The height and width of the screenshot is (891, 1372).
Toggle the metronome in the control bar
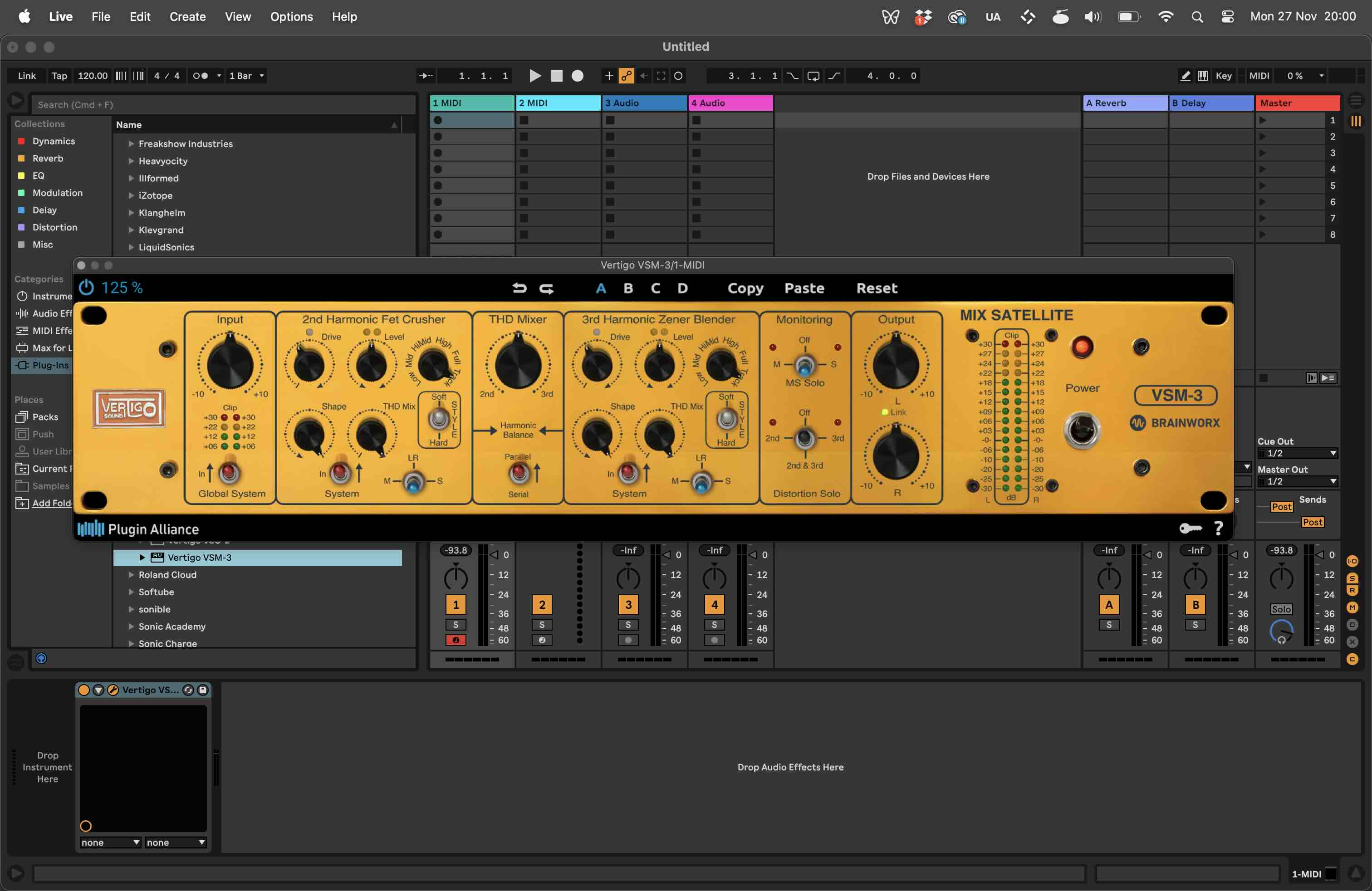[200, 75]
